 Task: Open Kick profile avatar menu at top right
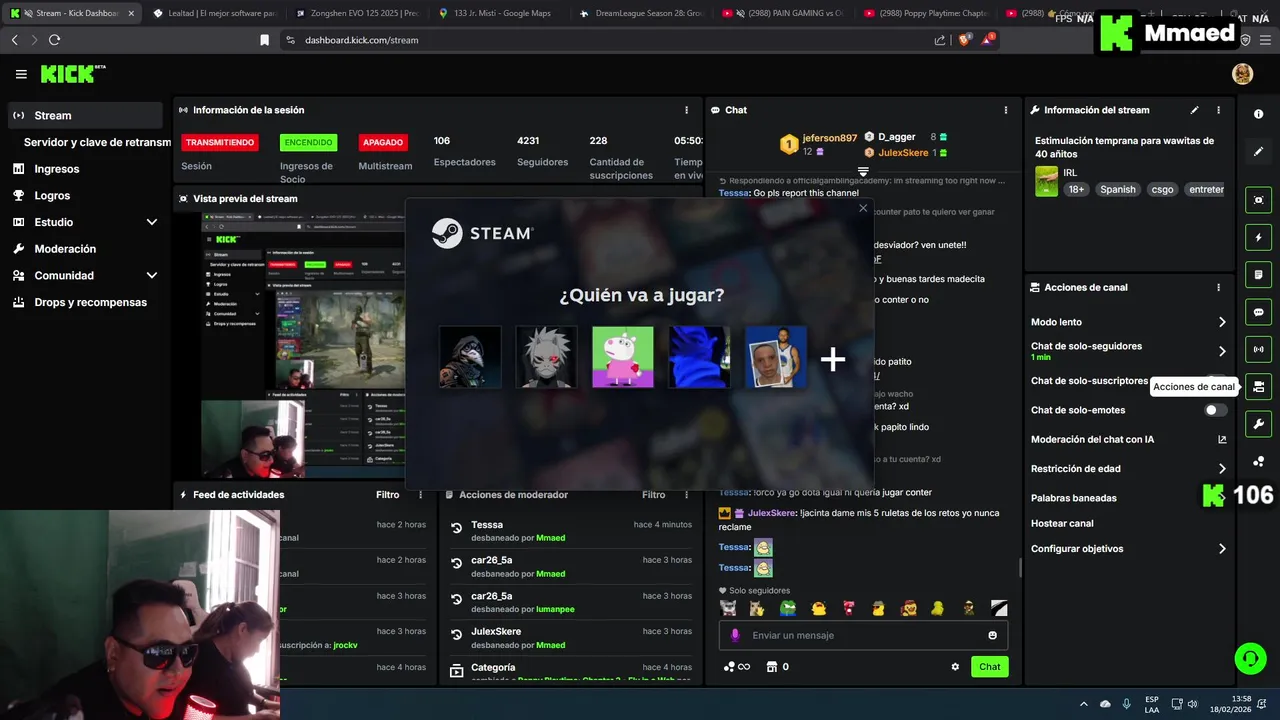click(1242, 74)
